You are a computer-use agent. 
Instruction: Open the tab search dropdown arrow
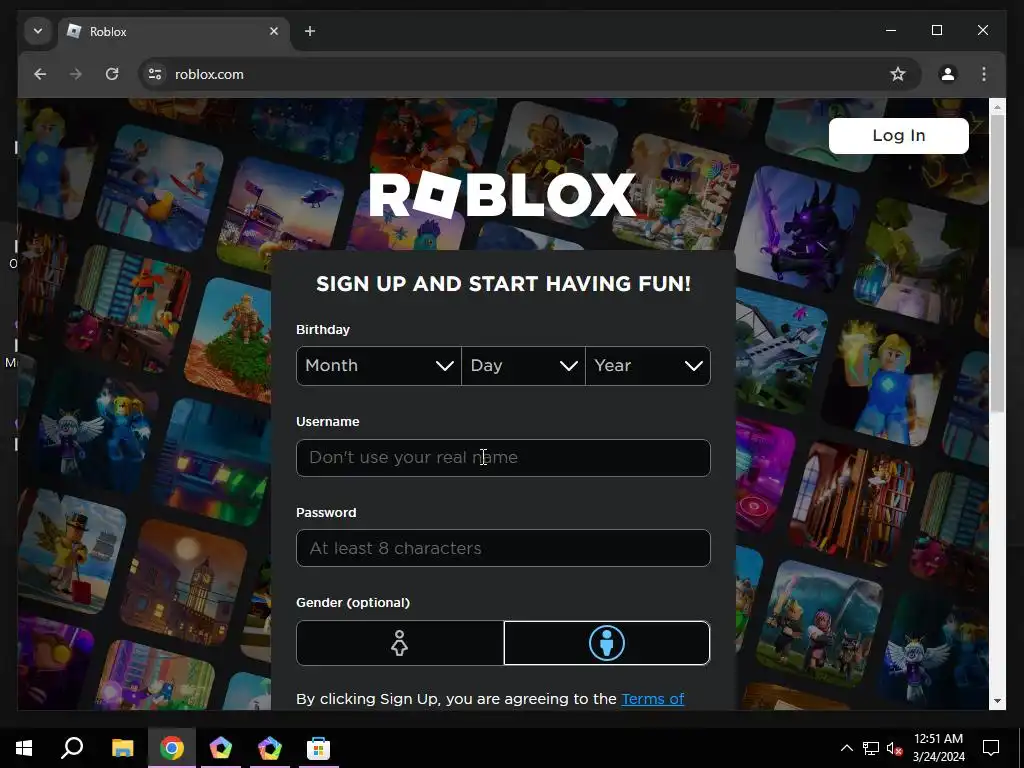[x=38, y=31]
